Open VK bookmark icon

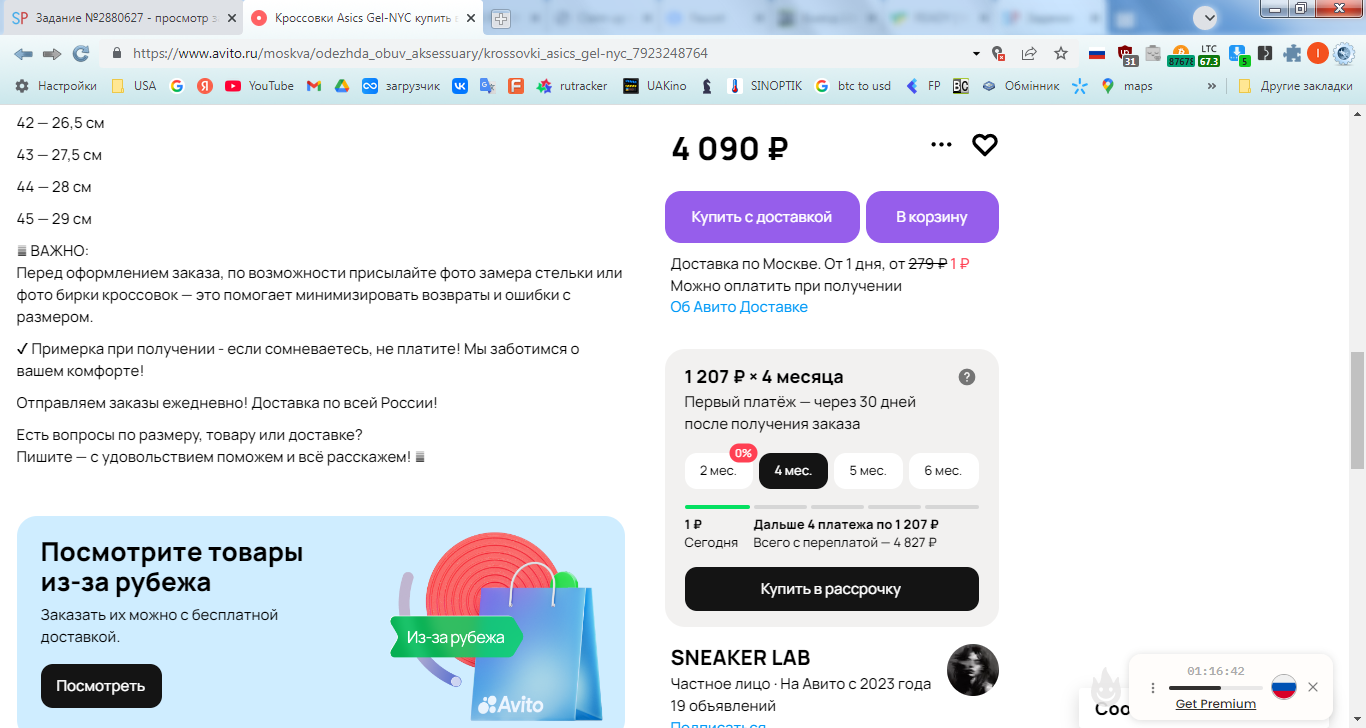point(460,86)
